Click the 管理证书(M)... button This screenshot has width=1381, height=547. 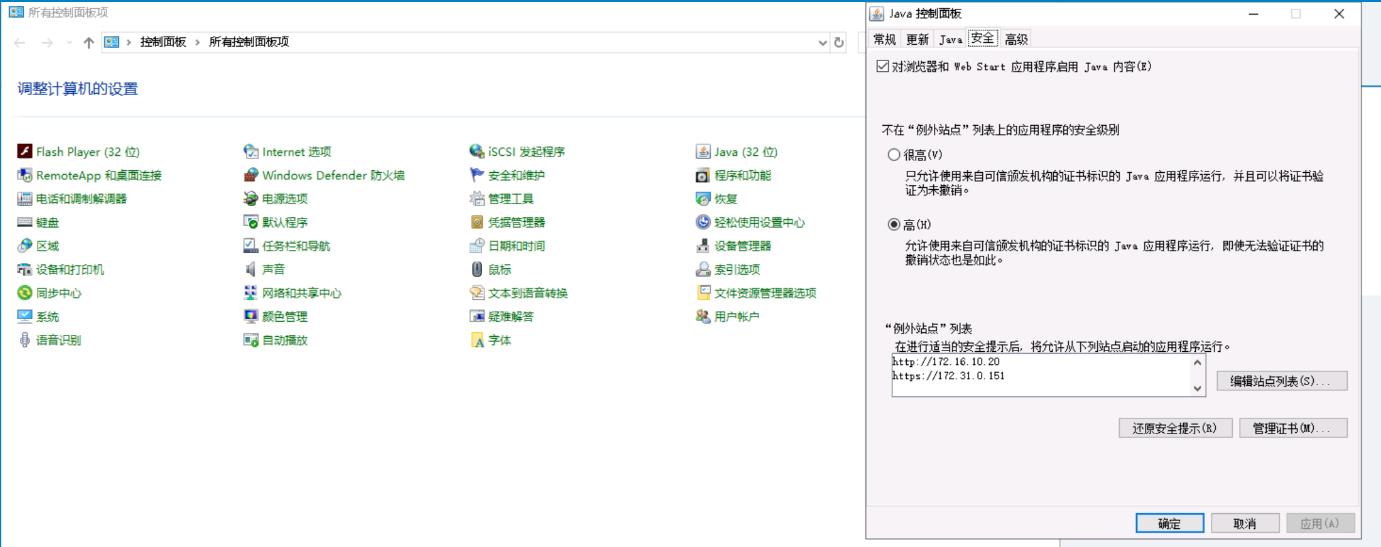coord(1293,428)
